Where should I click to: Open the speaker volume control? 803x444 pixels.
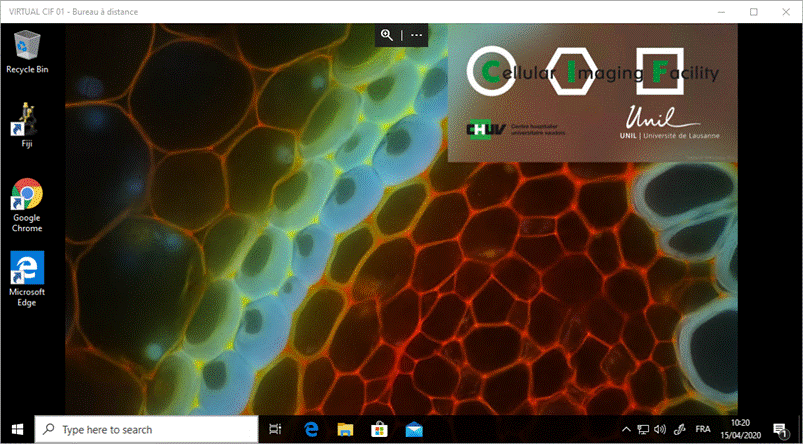pyautogui.click(x=660, y=429)
